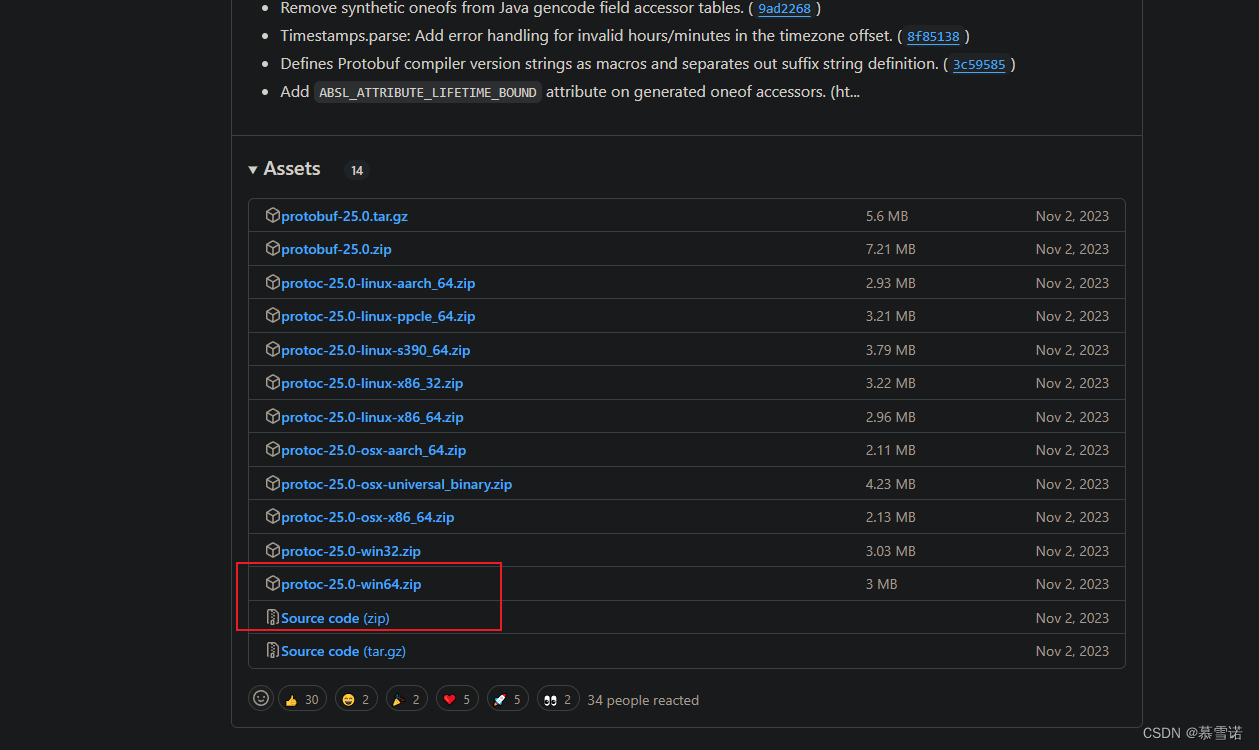Click the package icon next to protoc-25.0-osx-aarch_64.zip
The image size is (1259, 750).
[272, 449]
